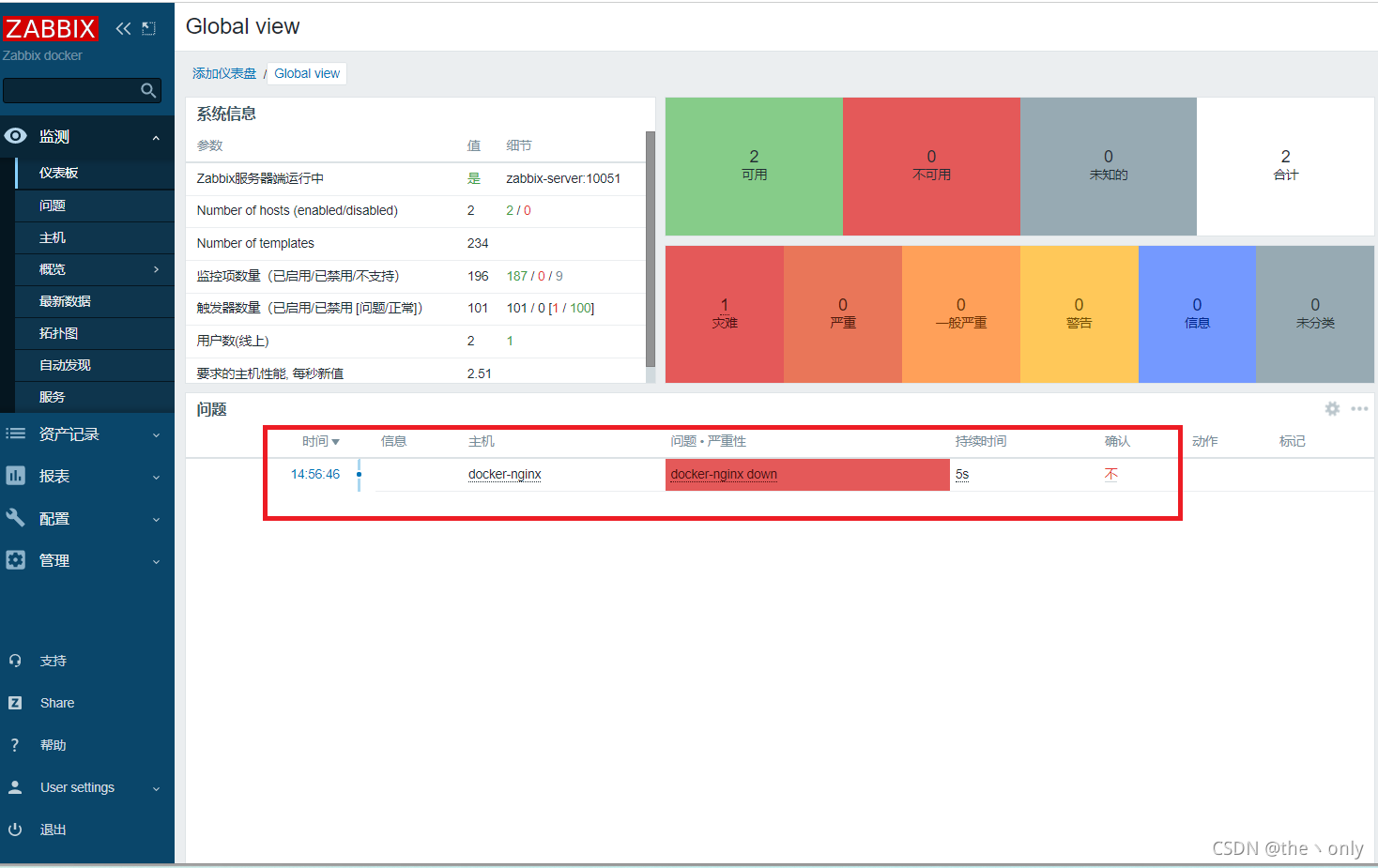1378x868 pixels.
Task: Click the 配置 wrench icon
Action: tap(16, 518)
